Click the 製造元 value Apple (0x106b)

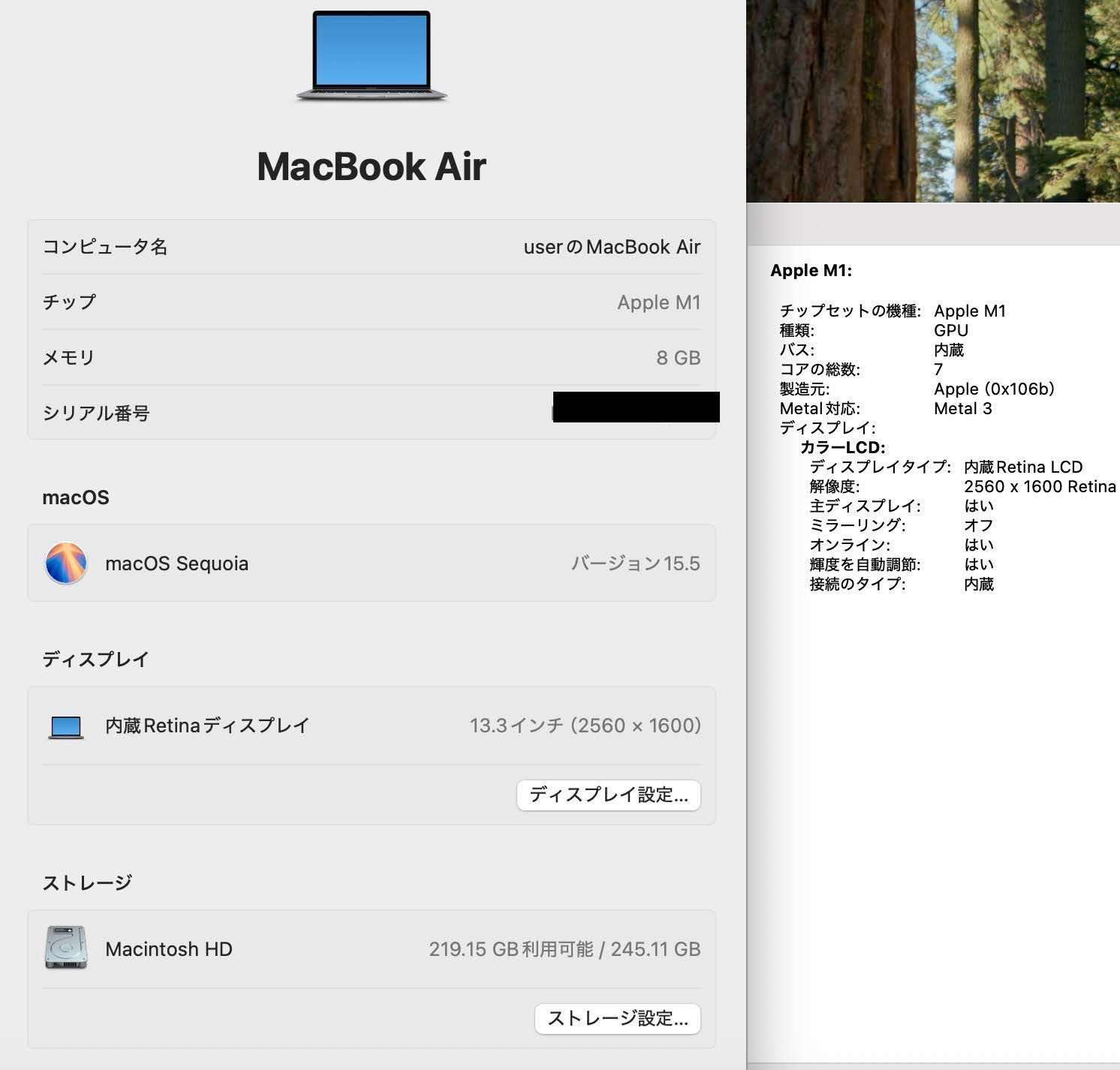pyautogui.click(x=995, y=389)
